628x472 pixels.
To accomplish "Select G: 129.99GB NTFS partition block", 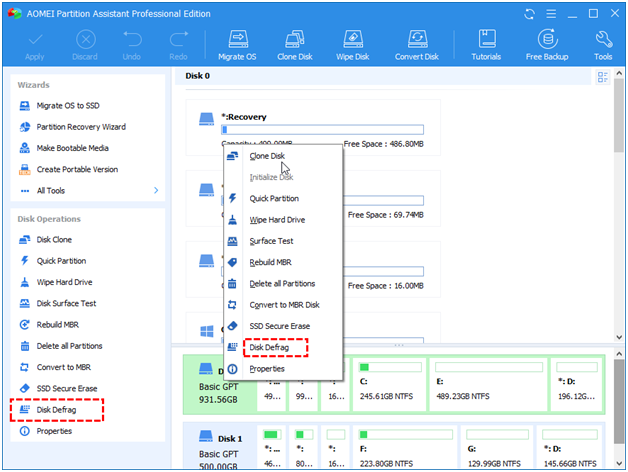I will (x=497, y=447).
